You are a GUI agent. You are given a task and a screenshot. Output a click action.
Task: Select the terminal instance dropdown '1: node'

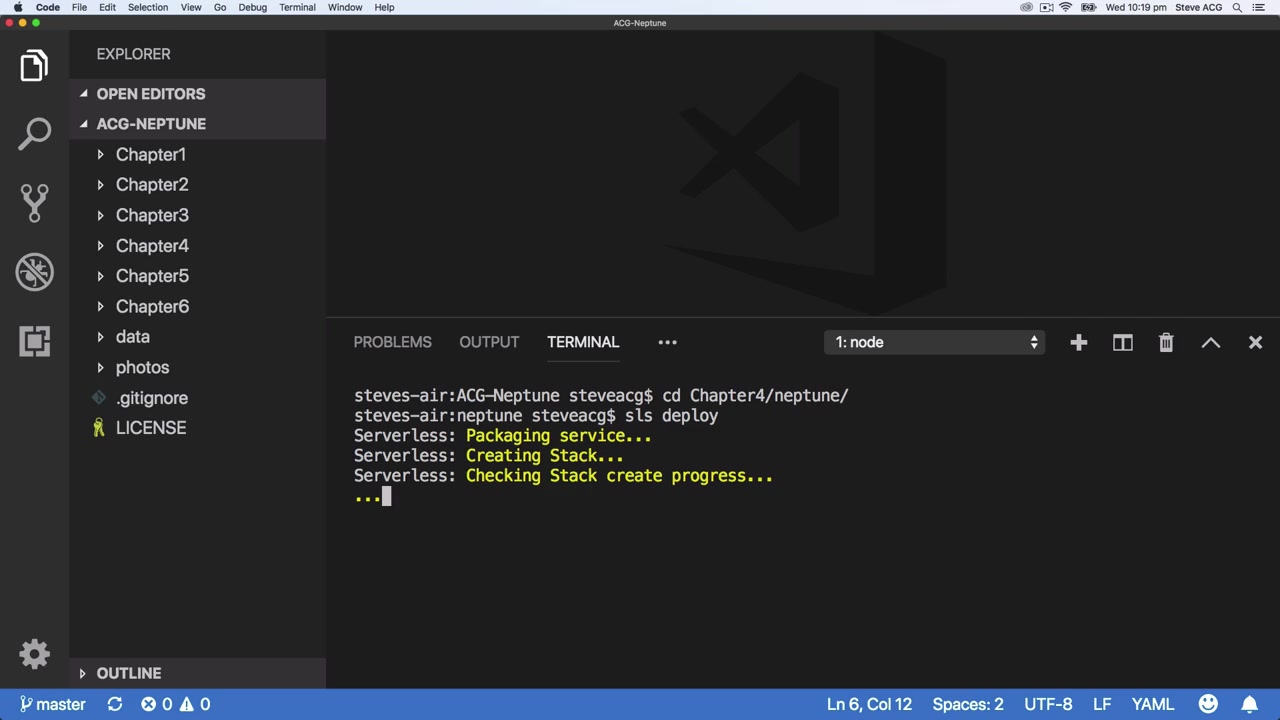point(935,342)
